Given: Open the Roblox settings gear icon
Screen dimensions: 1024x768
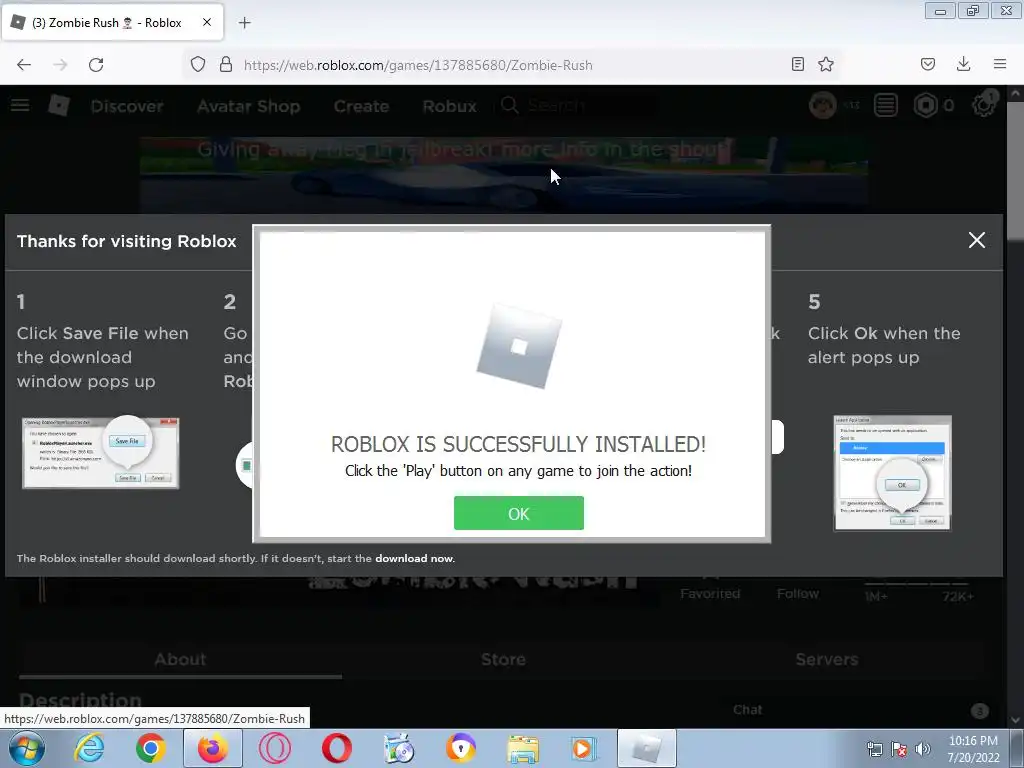Looking at the screenshot, I should [983, 105].
